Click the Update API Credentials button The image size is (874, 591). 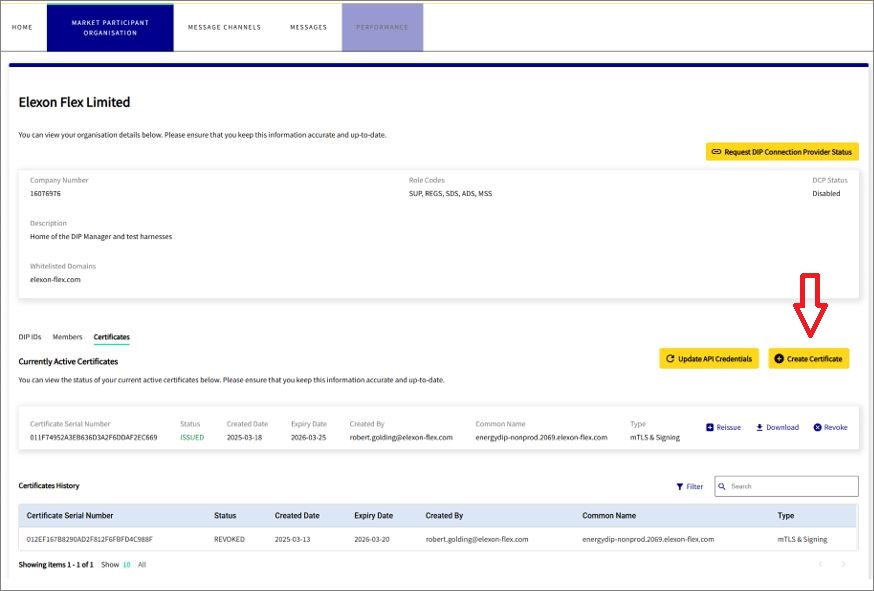click(708, 358)
